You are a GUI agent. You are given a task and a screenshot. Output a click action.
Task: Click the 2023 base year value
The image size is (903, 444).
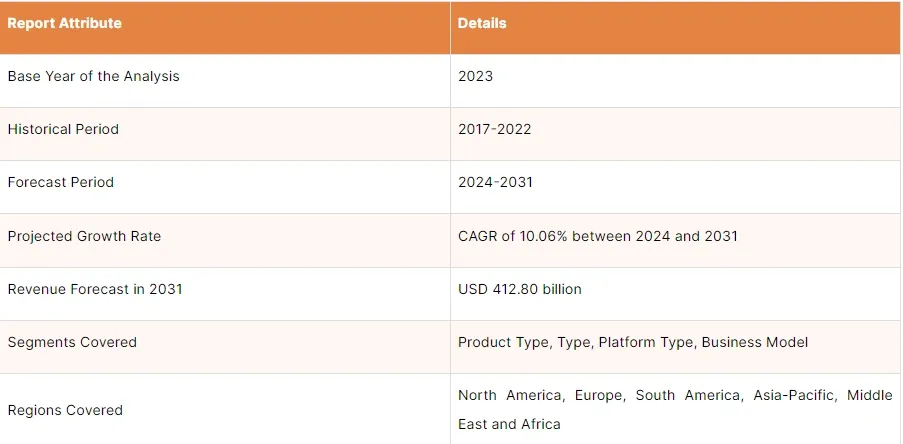tap(475, 76)
